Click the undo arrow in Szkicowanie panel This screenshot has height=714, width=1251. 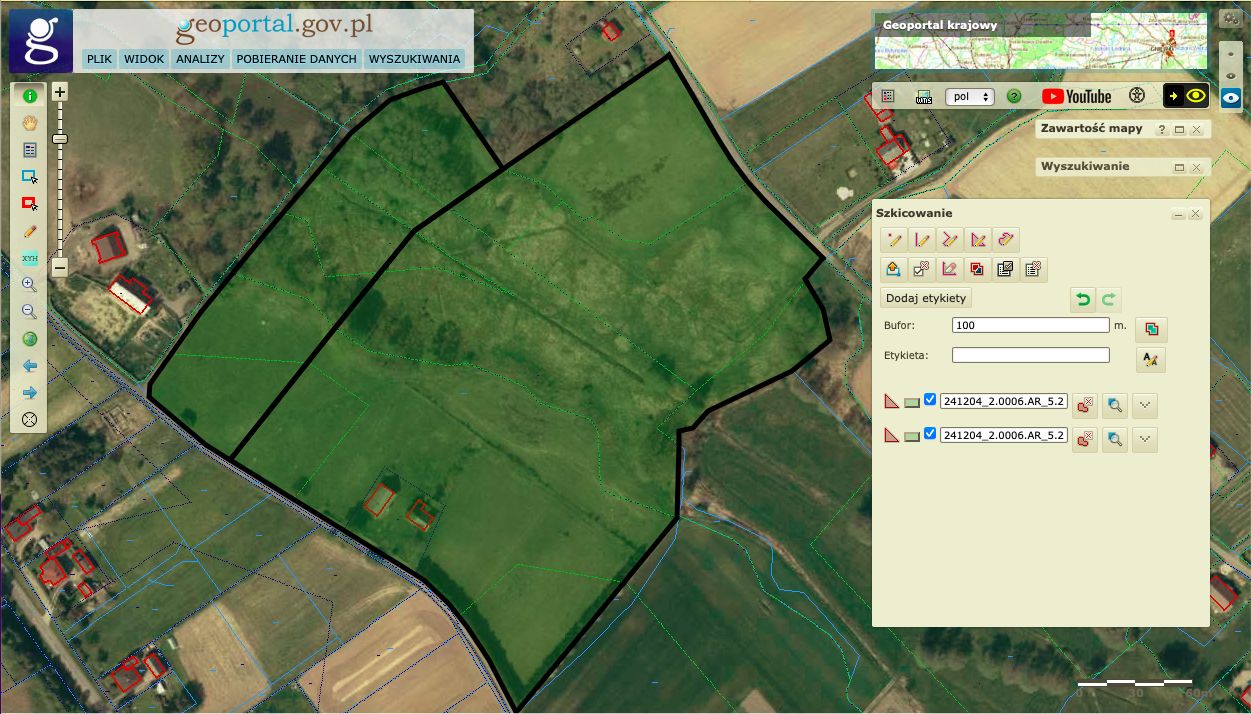click(x=1081, y=299)
